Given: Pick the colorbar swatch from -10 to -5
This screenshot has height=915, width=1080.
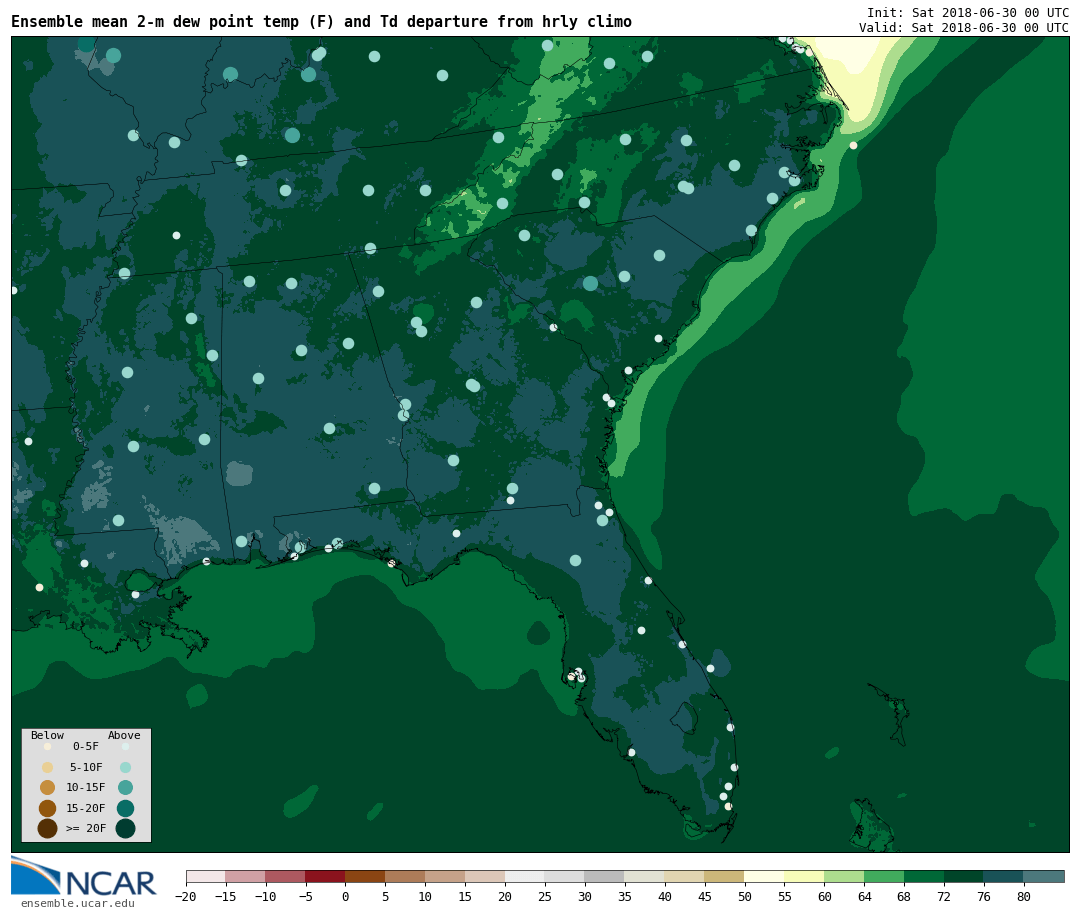Looking at the screenshot, I should point(286,876).
